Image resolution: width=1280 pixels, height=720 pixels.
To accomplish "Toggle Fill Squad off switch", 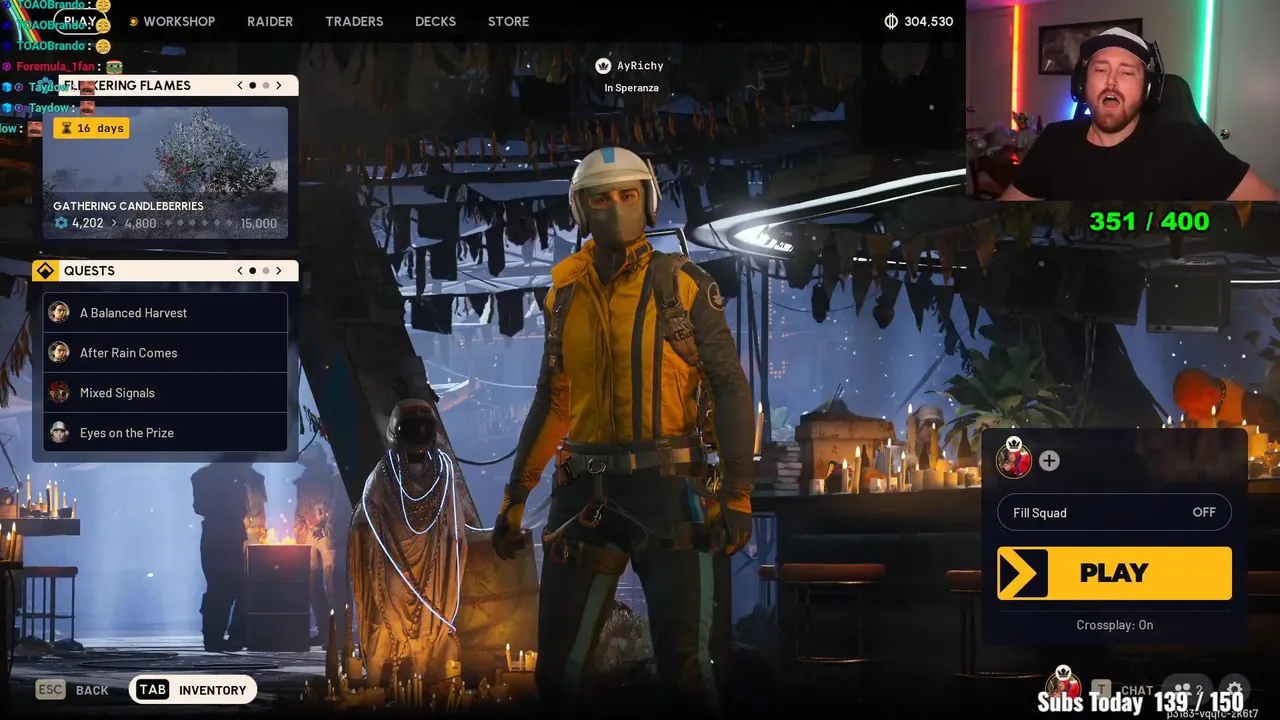I will click(1114, 513).
